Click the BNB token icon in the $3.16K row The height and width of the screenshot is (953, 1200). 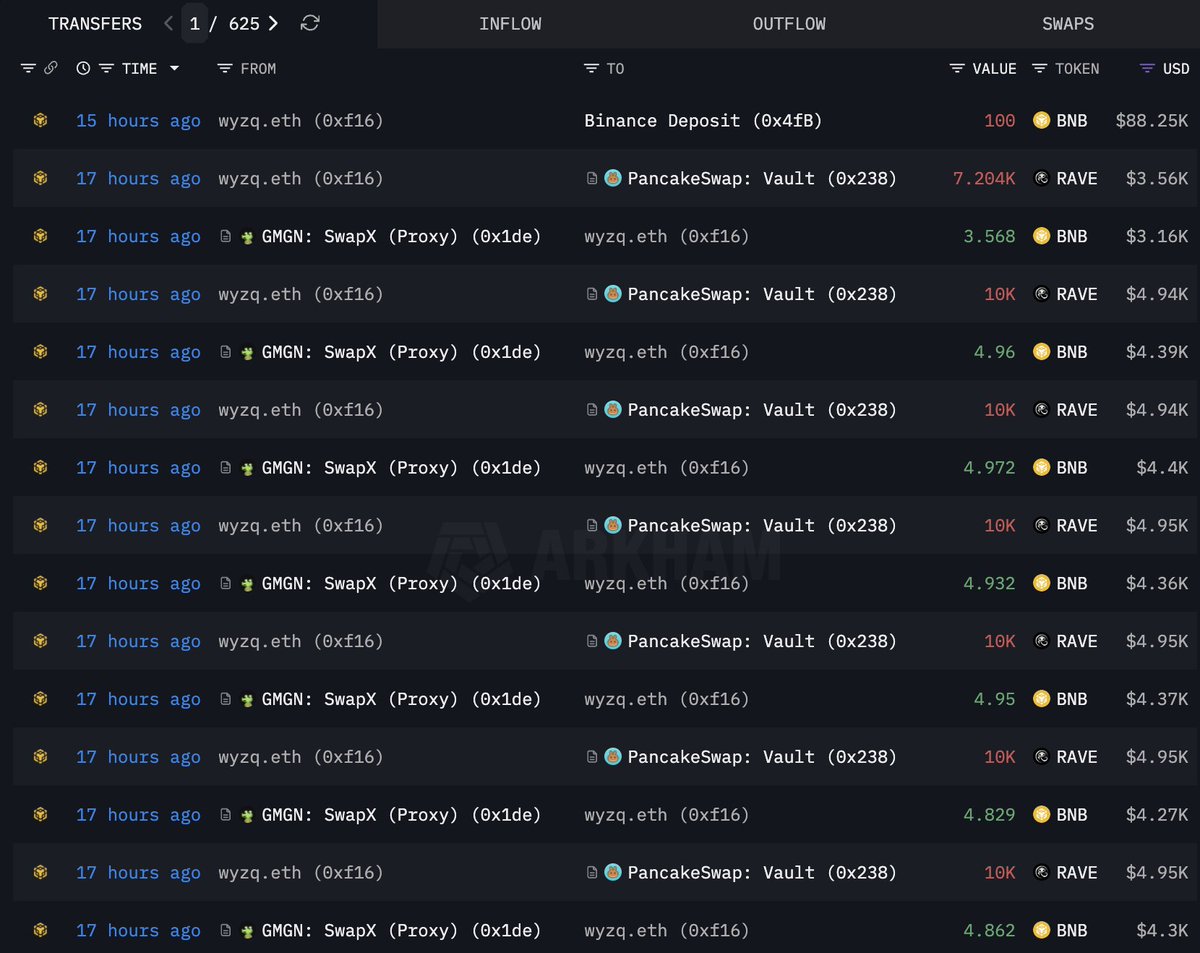click(x=1041, y=236)
